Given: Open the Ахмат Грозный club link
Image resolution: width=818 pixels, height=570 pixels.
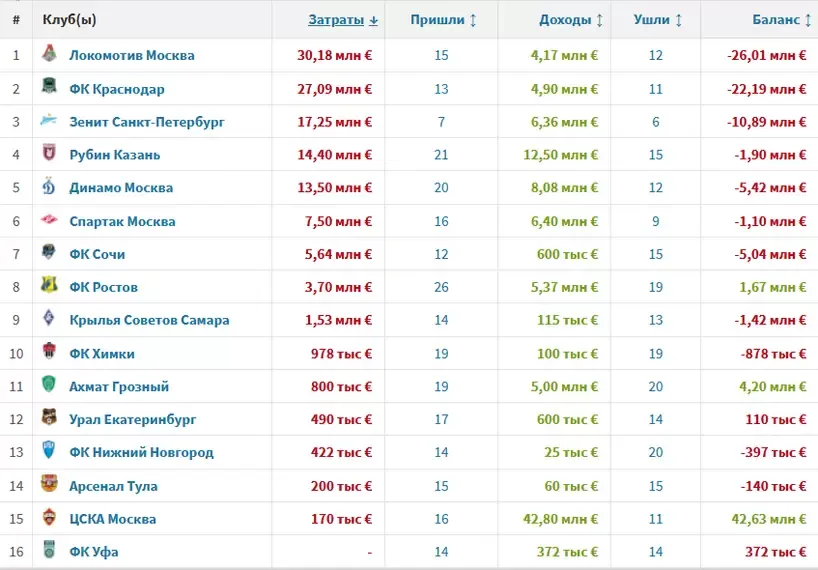Looking at the screenshot, I should pos(119,386).
